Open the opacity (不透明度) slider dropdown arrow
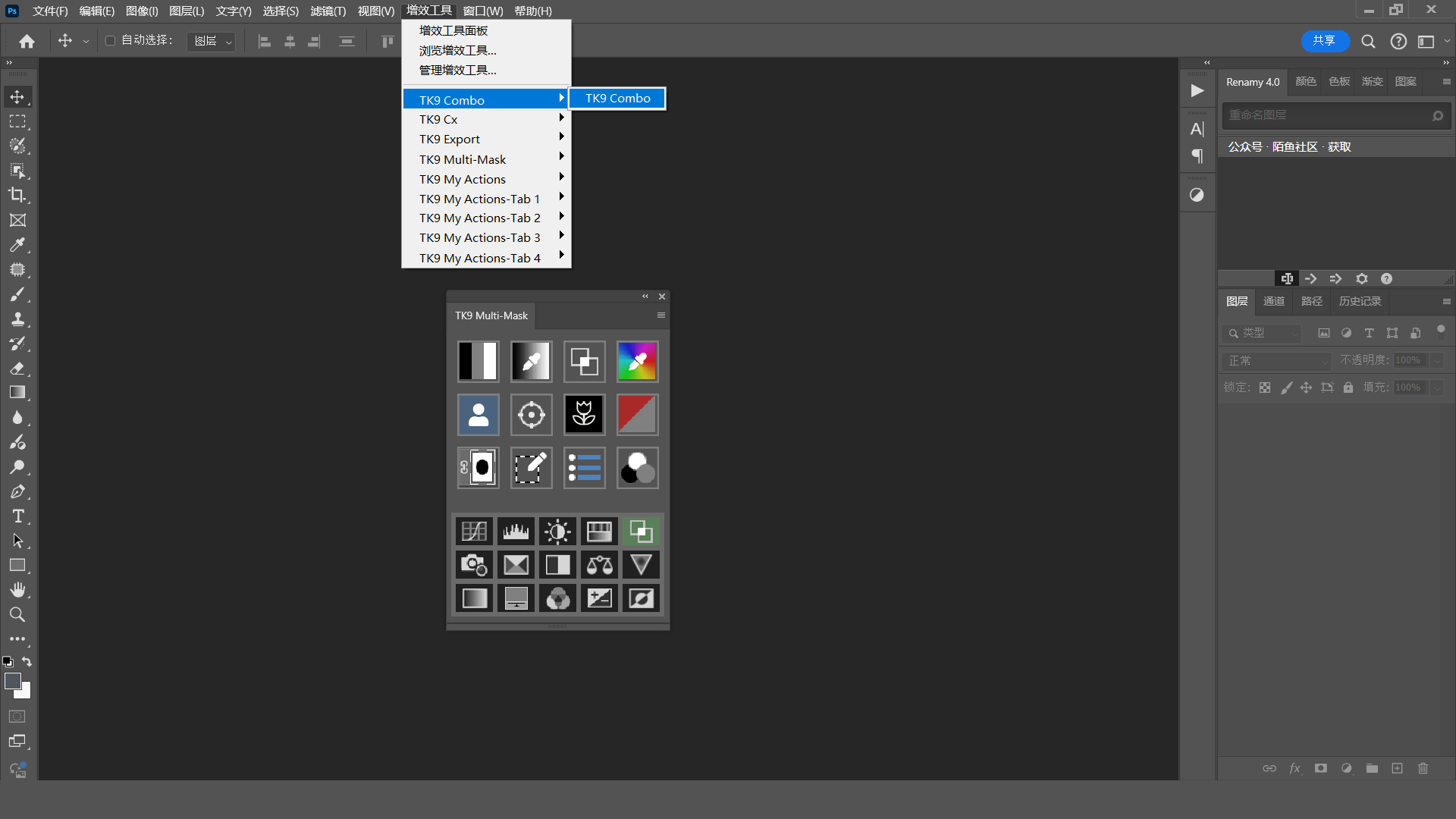The height and width of the screenshot is (819, 1456). 1437,361
